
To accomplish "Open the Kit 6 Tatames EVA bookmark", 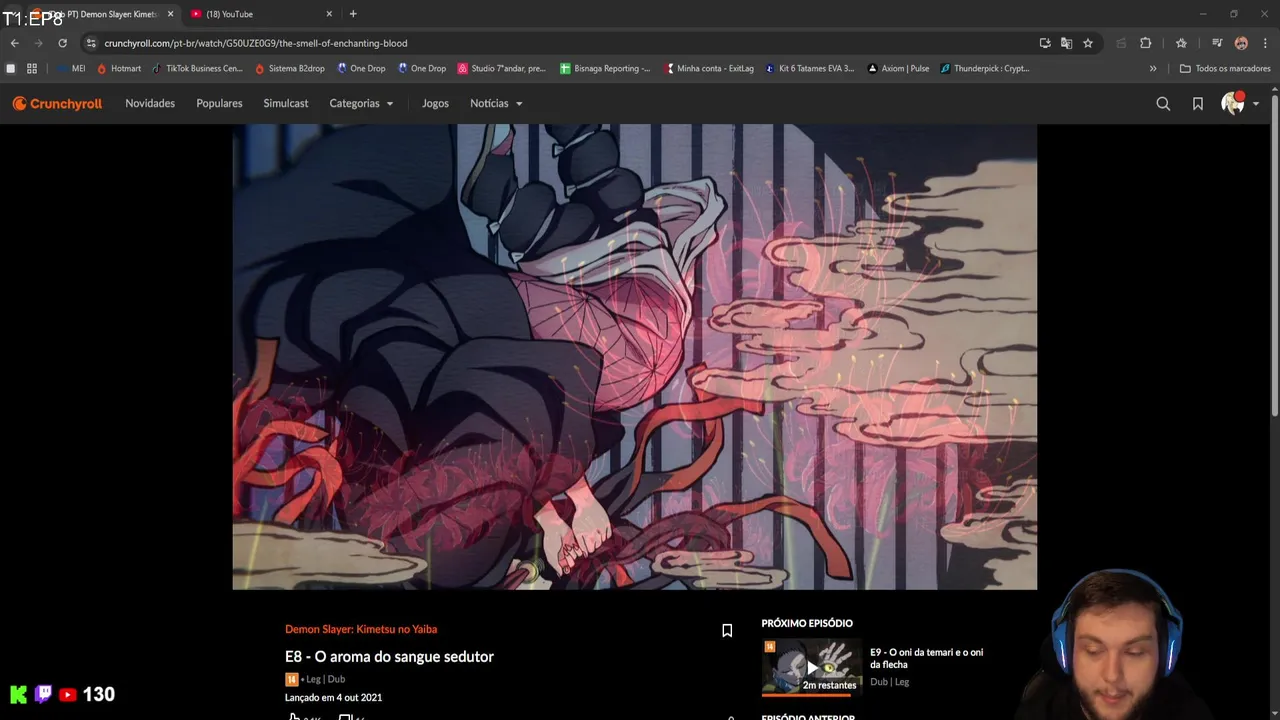I will [x=809, y=68].
